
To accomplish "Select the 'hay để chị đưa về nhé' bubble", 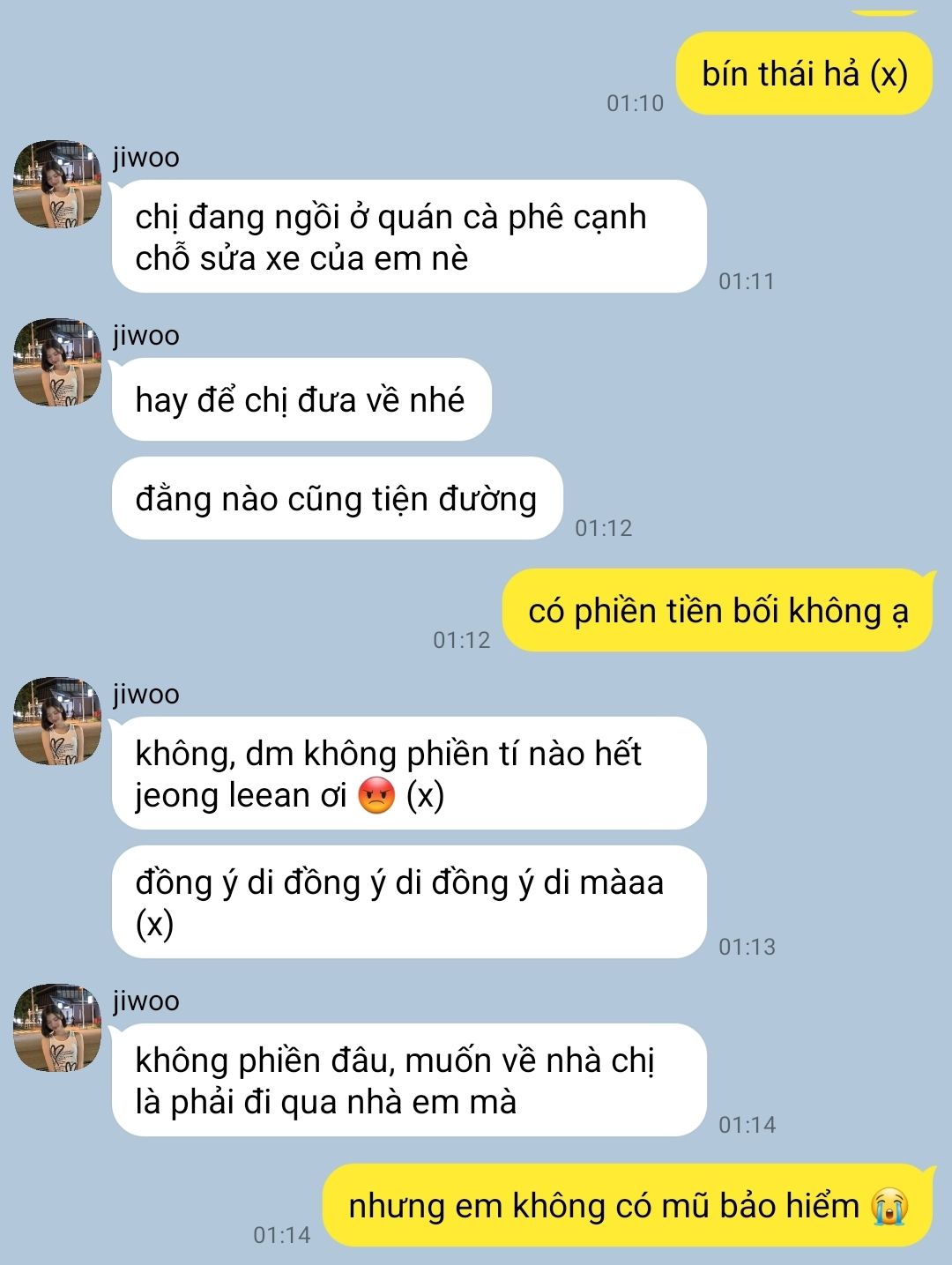I will click(301, 399).
